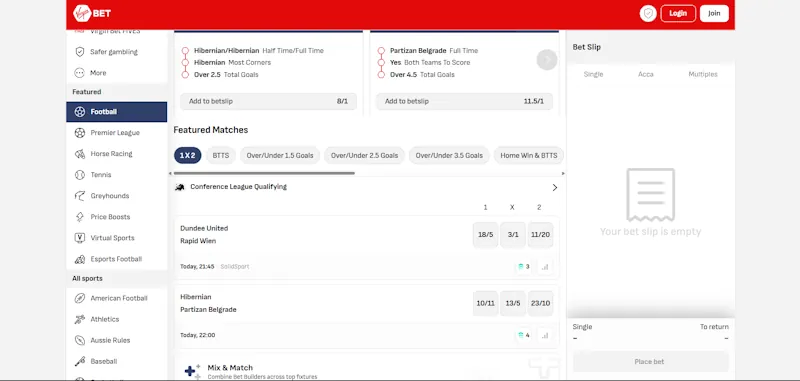Viewport: 800px width, 381px height.
Task: Bet Partizan Belgrade win at 23/10
Action: pos(540,303)
